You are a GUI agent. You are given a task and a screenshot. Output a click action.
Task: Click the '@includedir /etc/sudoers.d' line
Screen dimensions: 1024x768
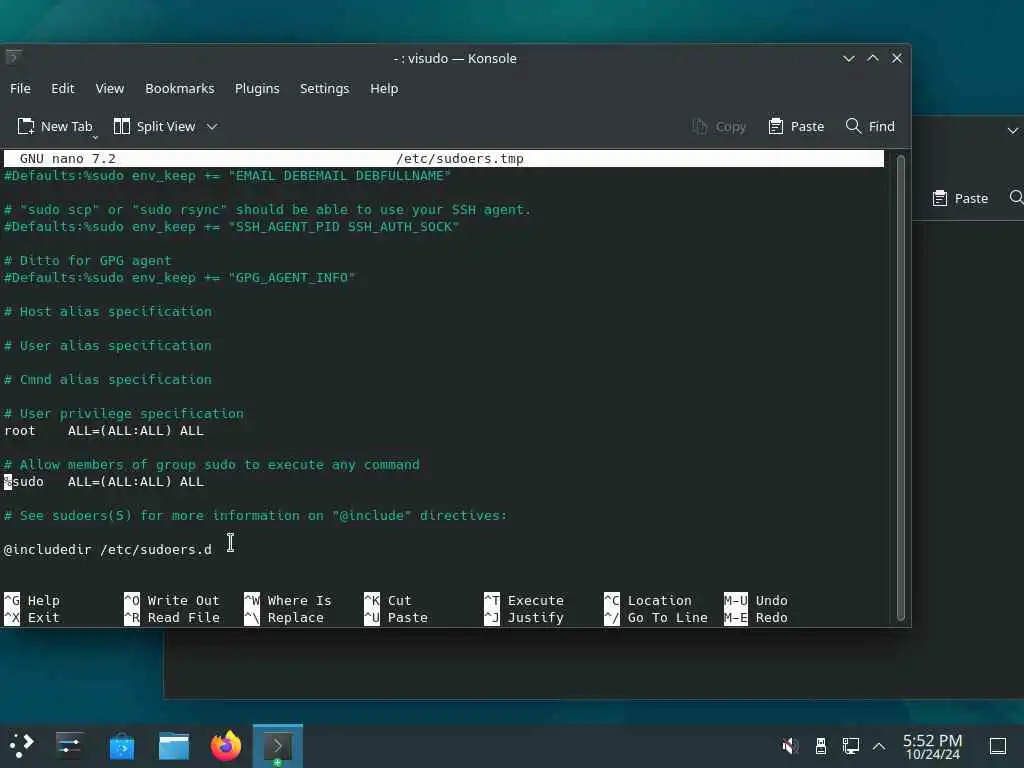point(108,550)
